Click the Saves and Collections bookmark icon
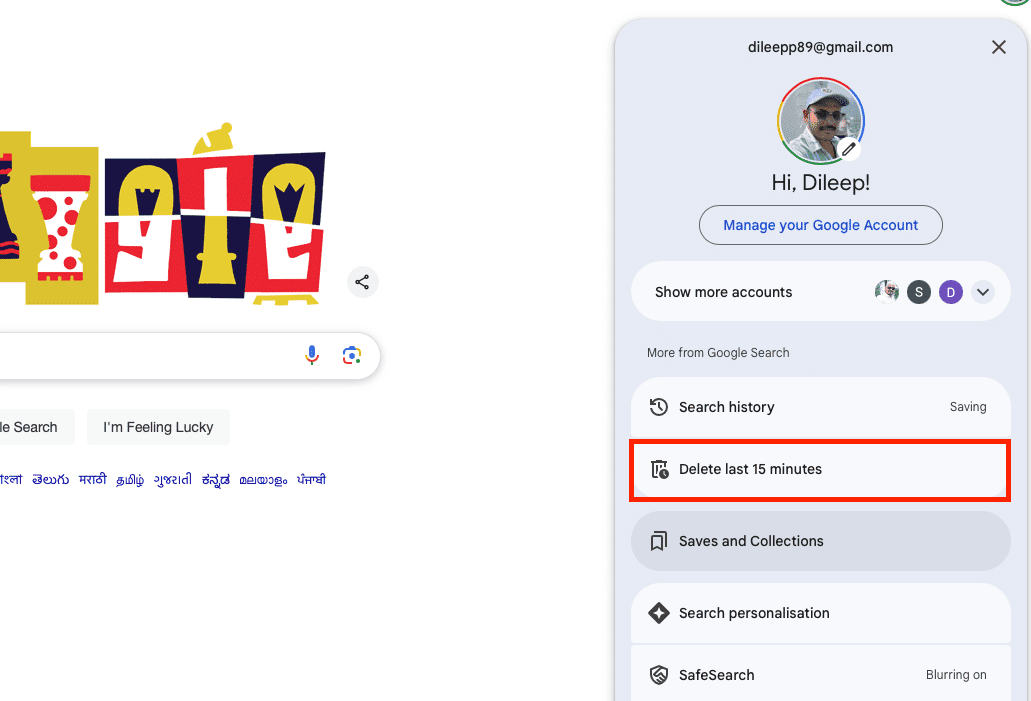Image resolution: width=1031 pixels, height=701 pixels. coord(658,541)
